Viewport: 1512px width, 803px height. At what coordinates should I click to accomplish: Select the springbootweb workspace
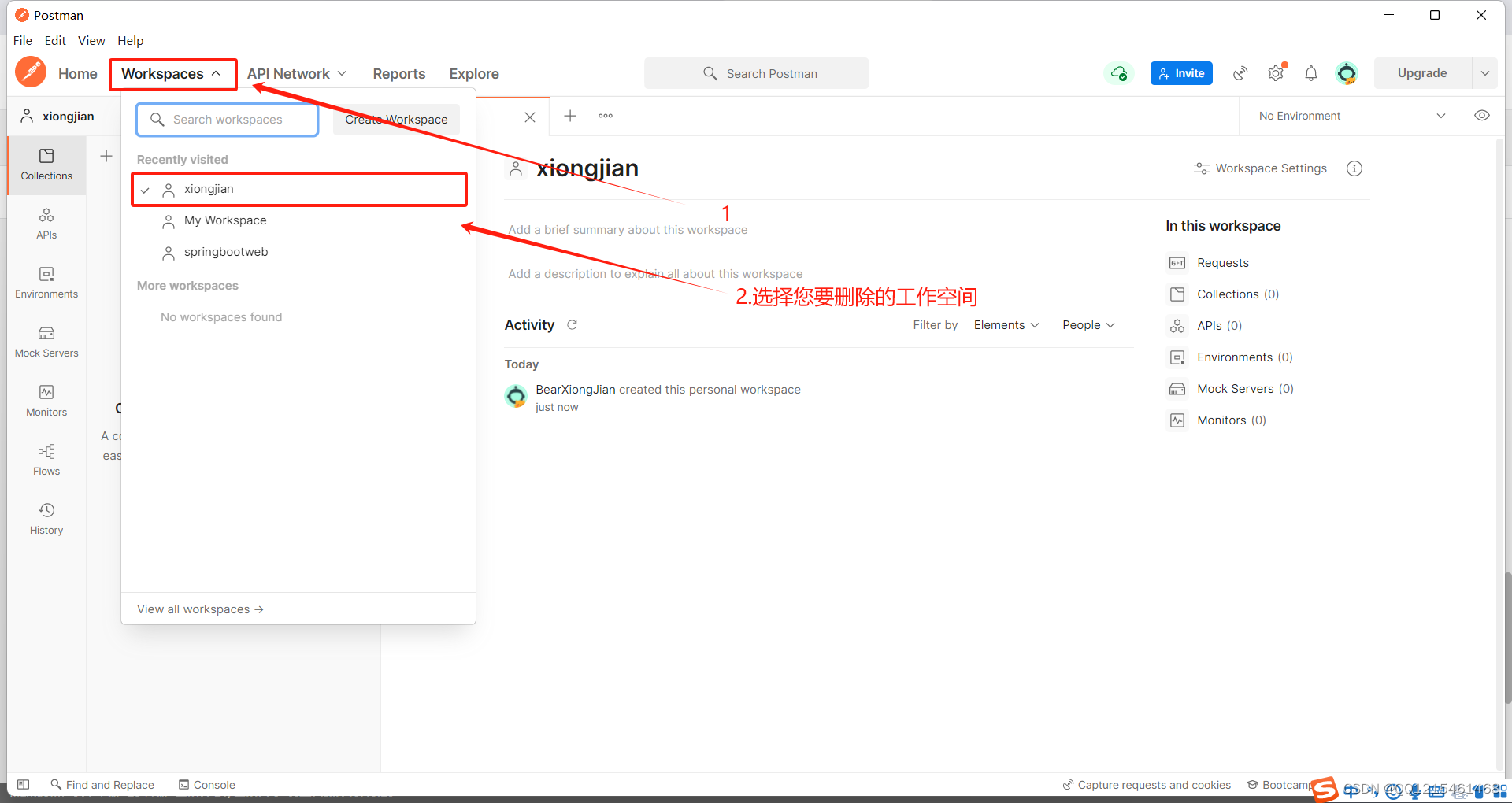pyautogui.click(x=299, y=252)
